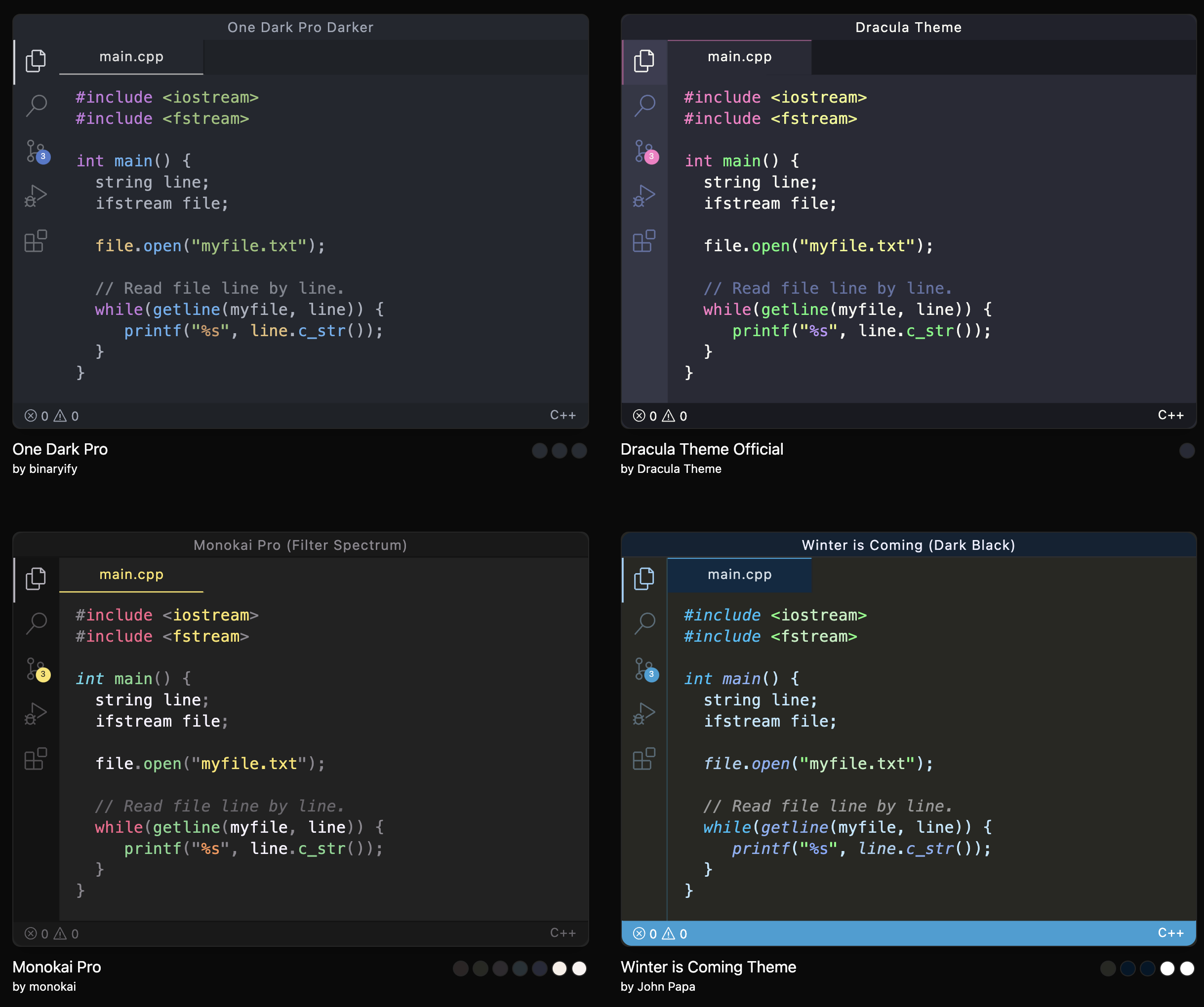Select first dark variant dot of Monokai Pro
Screen dimensions: 1204x1007
[460, 968]
